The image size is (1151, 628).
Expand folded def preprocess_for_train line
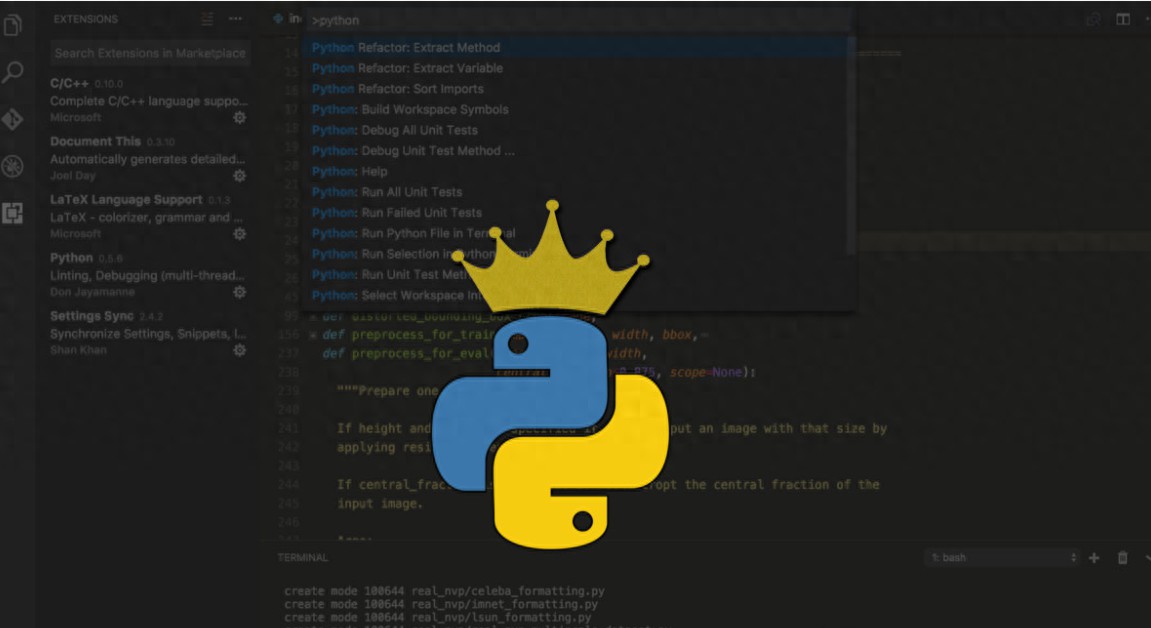click(313, 335)
